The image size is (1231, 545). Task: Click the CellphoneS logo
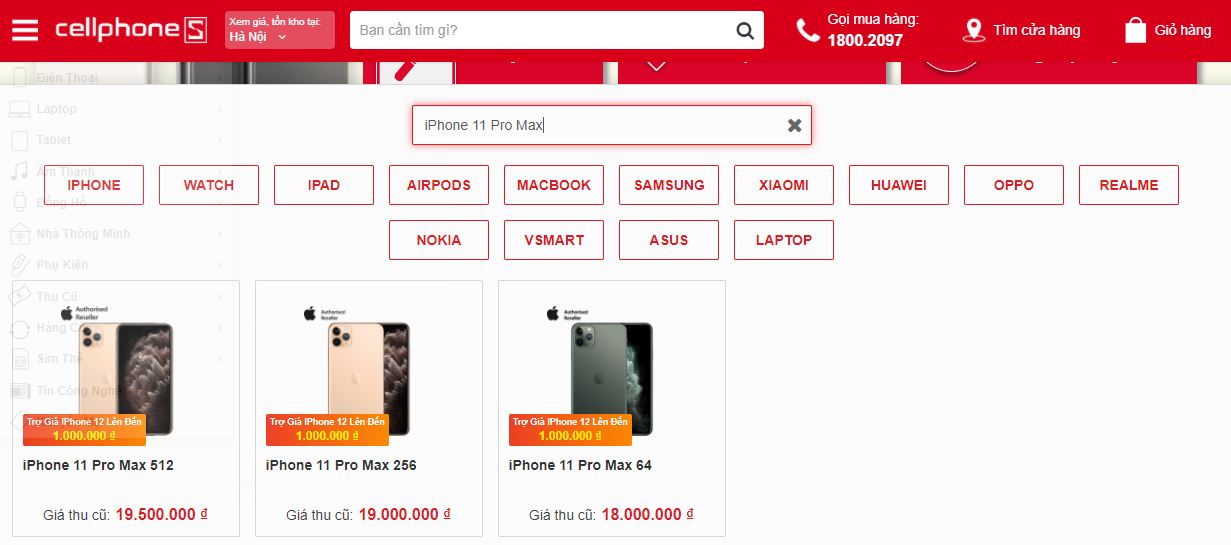[130, 30]
